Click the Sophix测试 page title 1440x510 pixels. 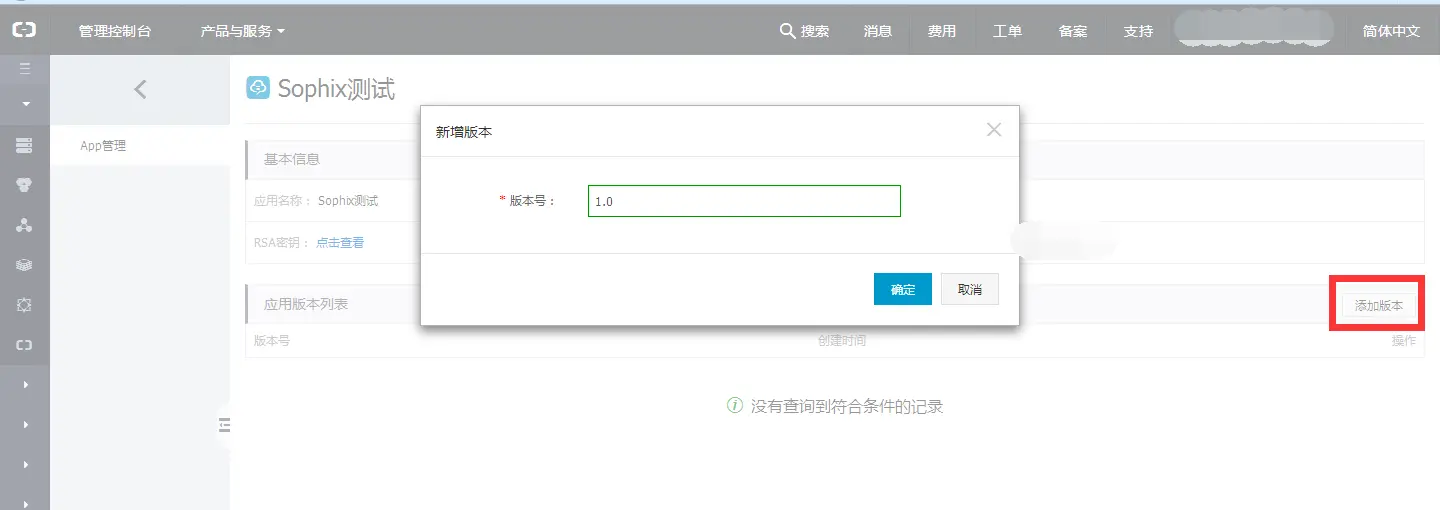click(x=337, y=88)
